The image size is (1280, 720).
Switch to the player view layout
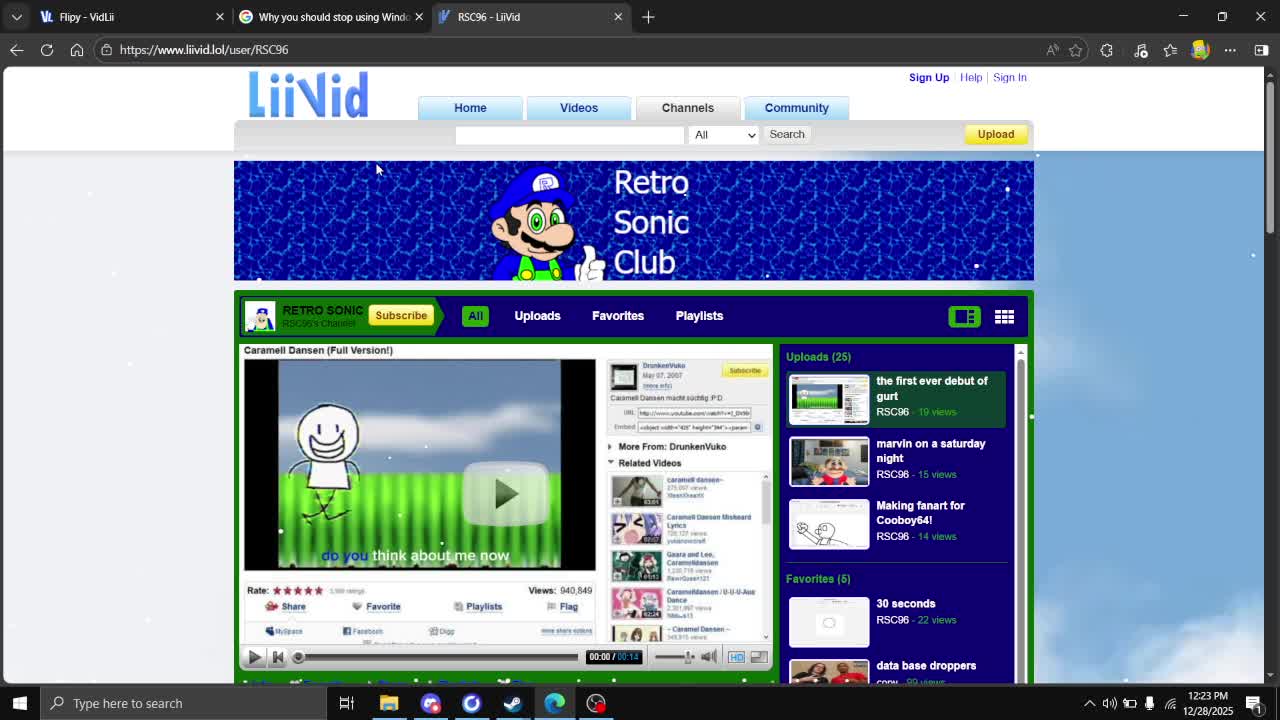click(x=964, y=317)
